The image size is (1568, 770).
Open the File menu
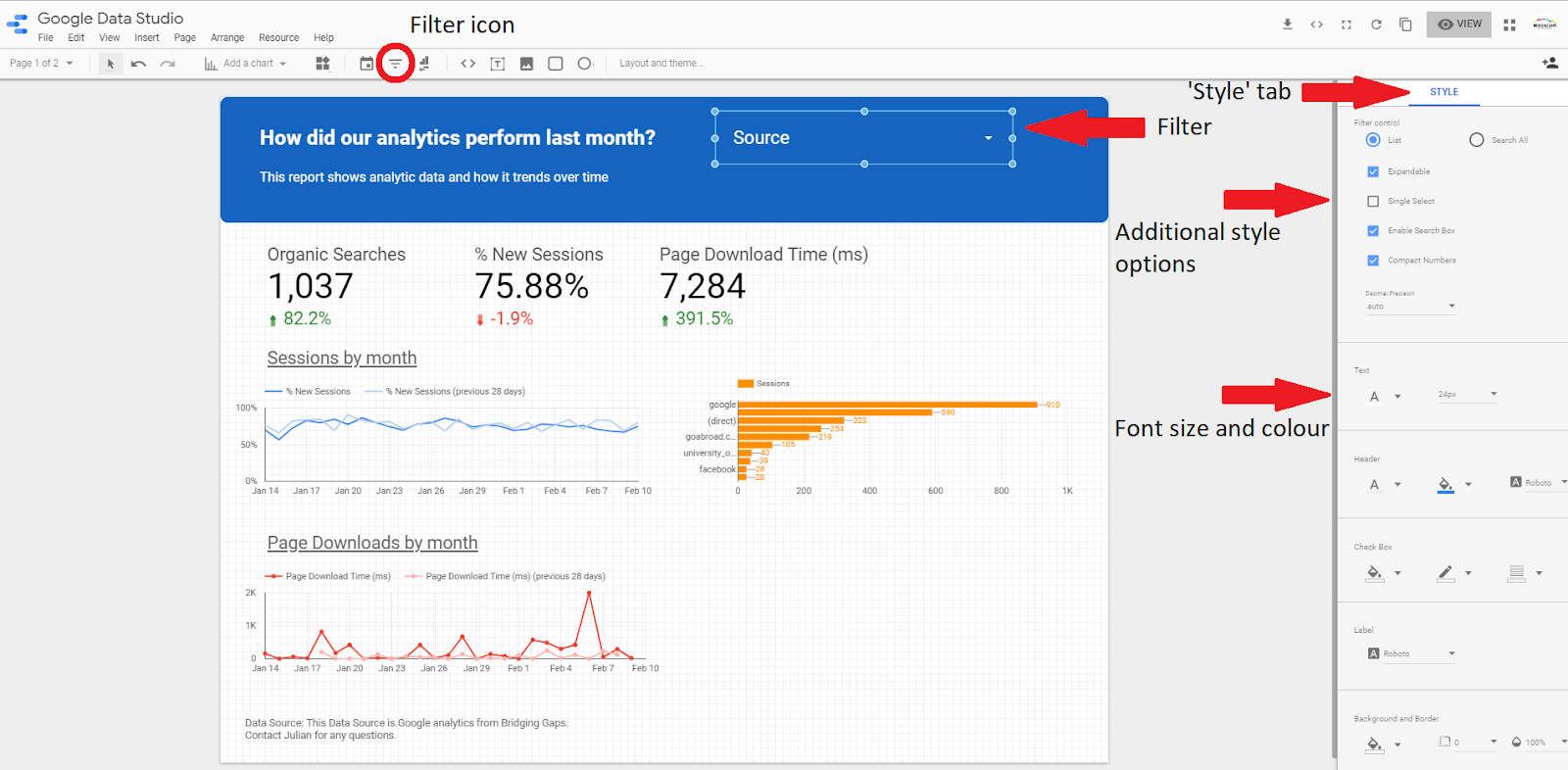click(46, 38)
